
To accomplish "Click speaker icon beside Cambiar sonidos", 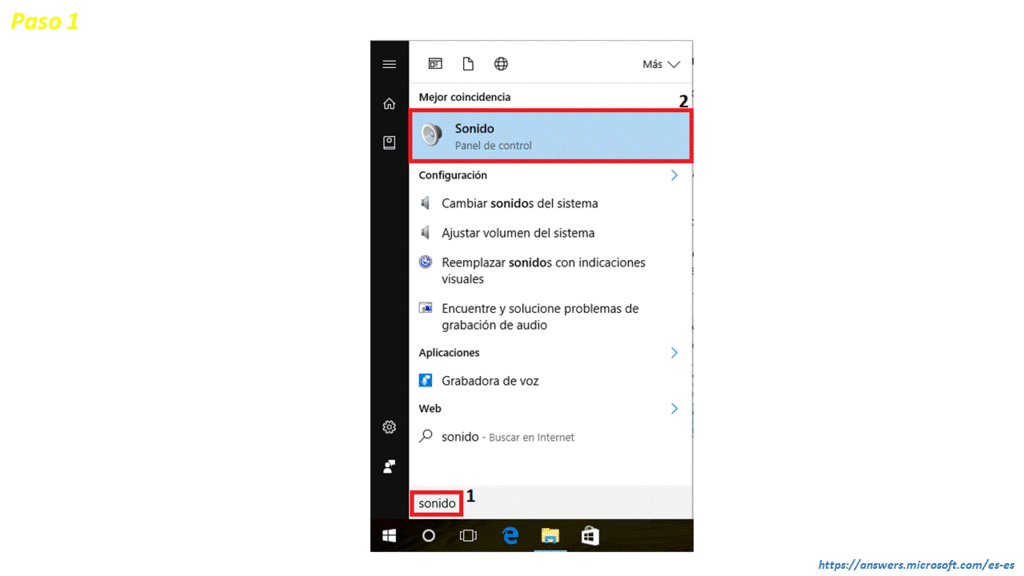I will click(x=425, y=203).
